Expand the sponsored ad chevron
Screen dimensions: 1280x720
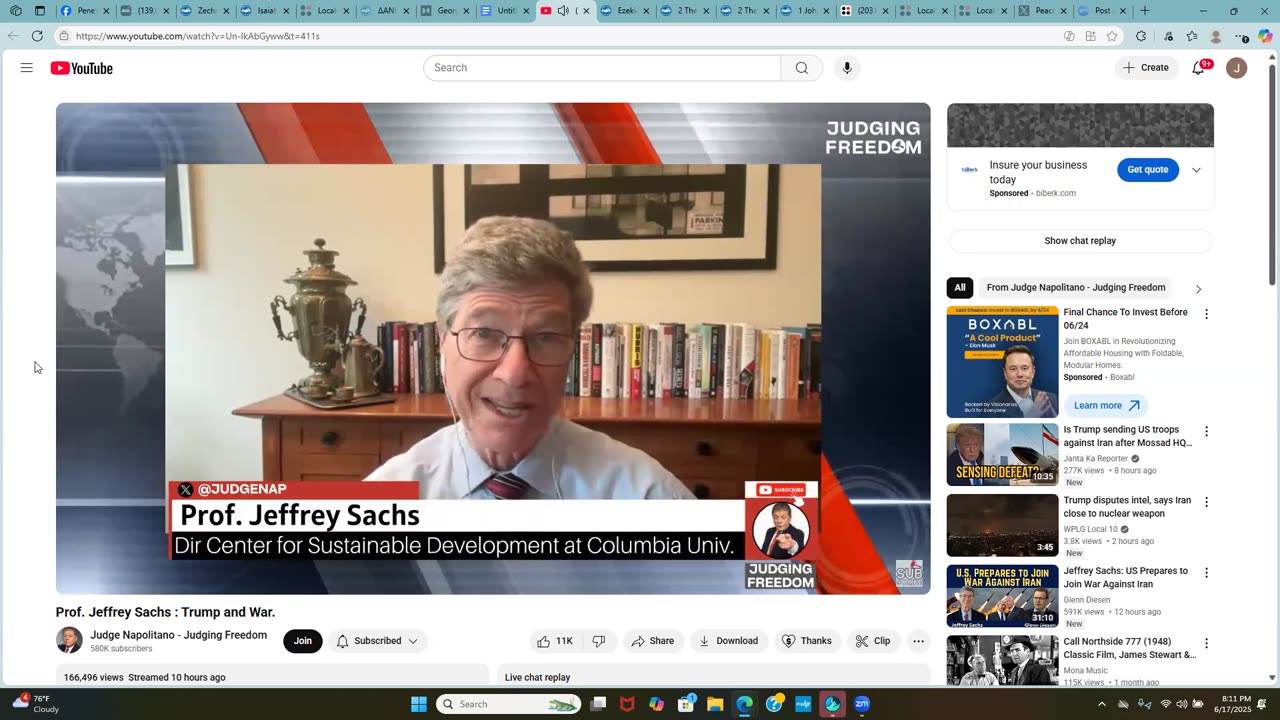[x=1196, y=170]
